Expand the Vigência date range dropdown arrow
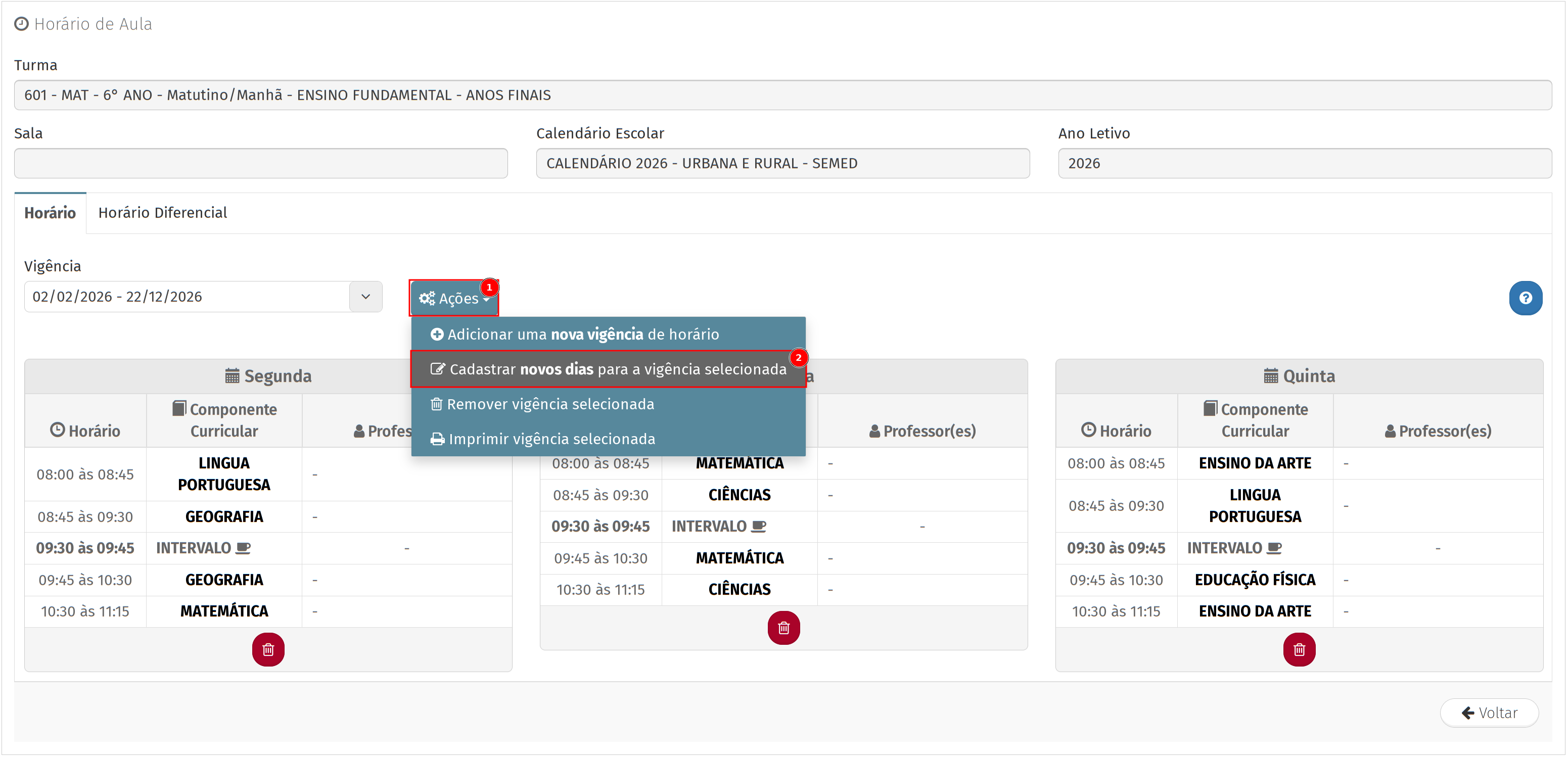This screenshot has width=1568, height=758. click(x=365, y=297)
